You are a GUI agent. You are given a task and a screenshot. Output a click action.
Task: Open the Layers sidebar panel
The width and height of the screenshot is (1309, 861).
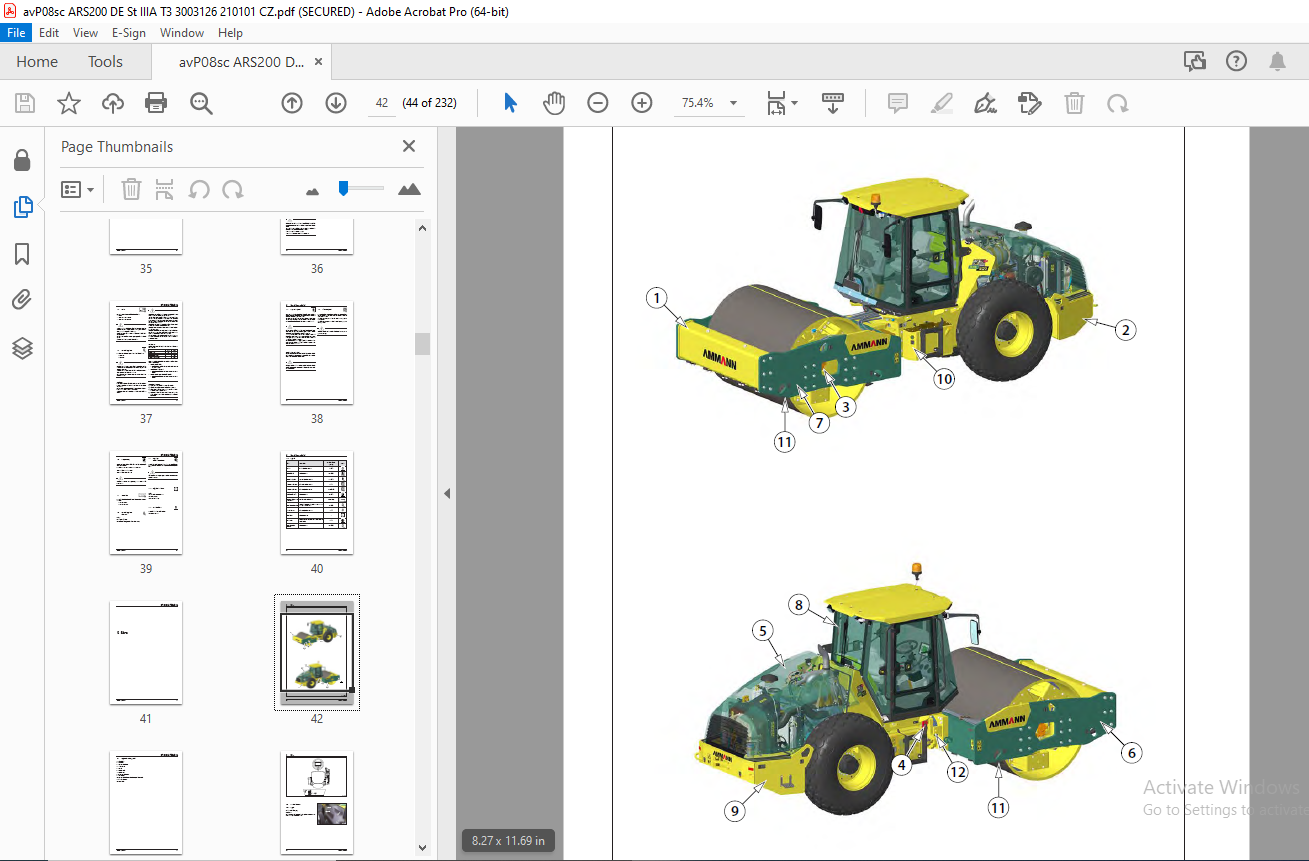coord(22,348)
